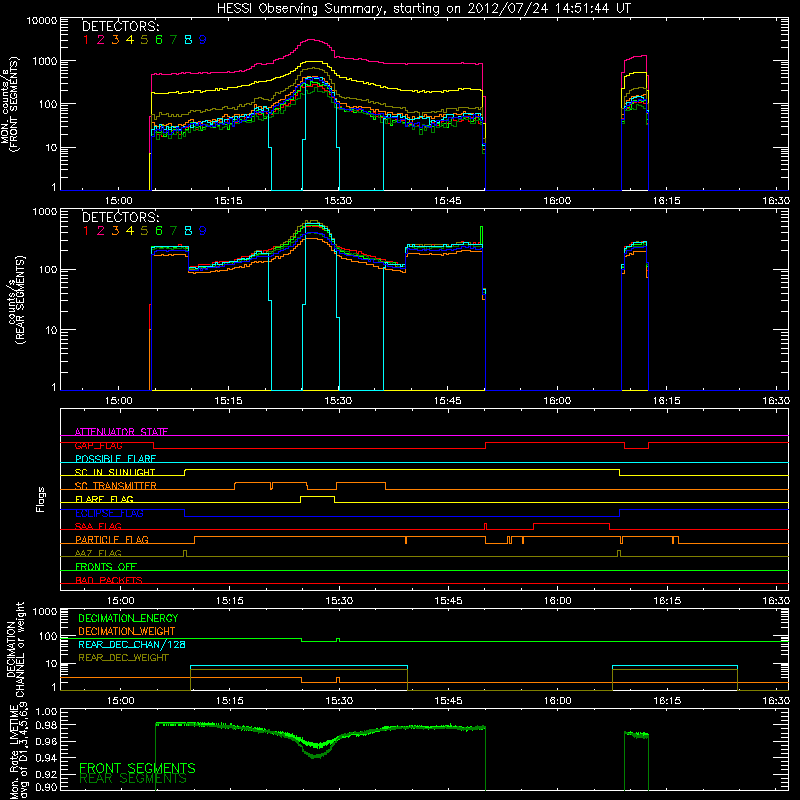Click the vertical Flags axis title
The height and width of the screenshot is (800, 800).
(41, 499)
